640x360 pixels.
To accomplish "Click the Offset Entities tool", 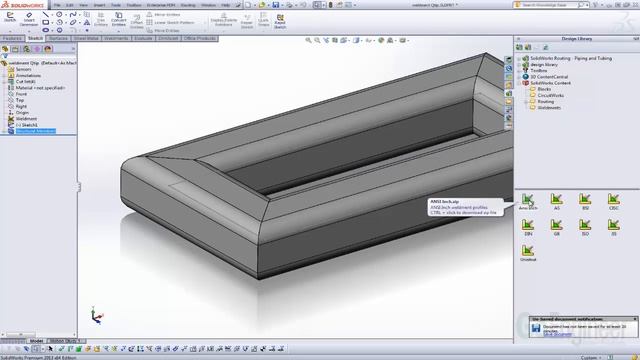I will [137, 21].
